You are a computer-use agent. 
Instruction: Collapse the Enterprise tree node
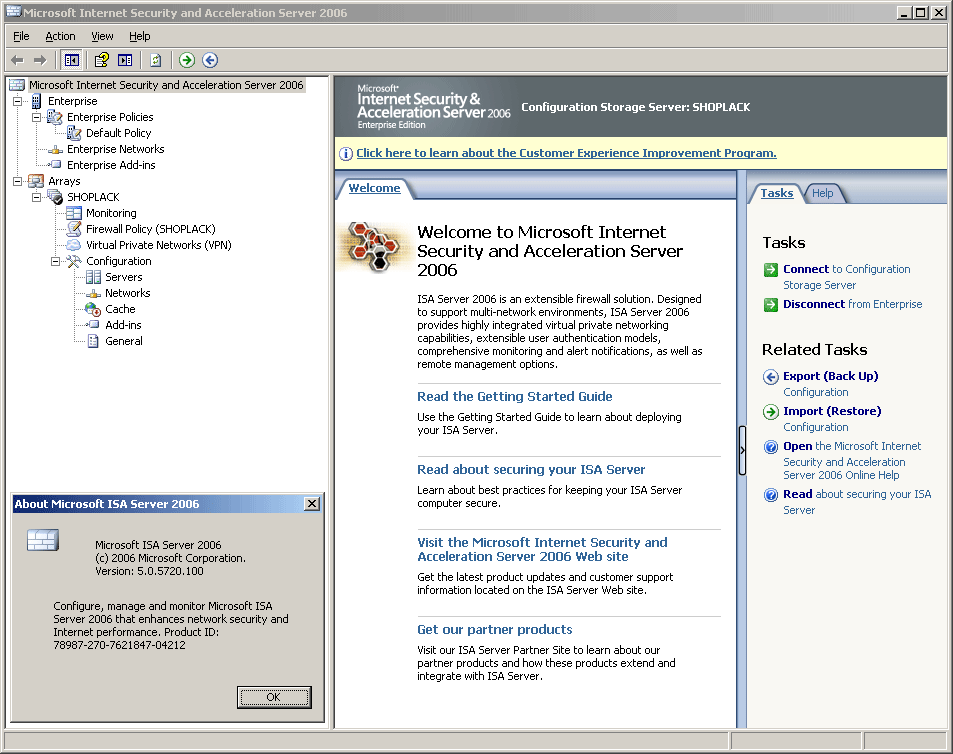[x=18, y=101]
